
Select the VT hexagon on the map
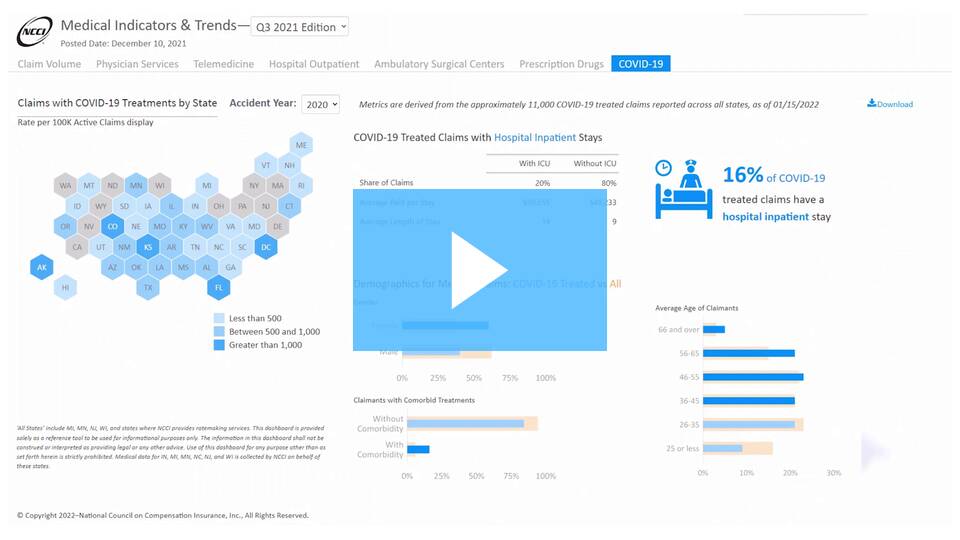click(x=266, y=165)
